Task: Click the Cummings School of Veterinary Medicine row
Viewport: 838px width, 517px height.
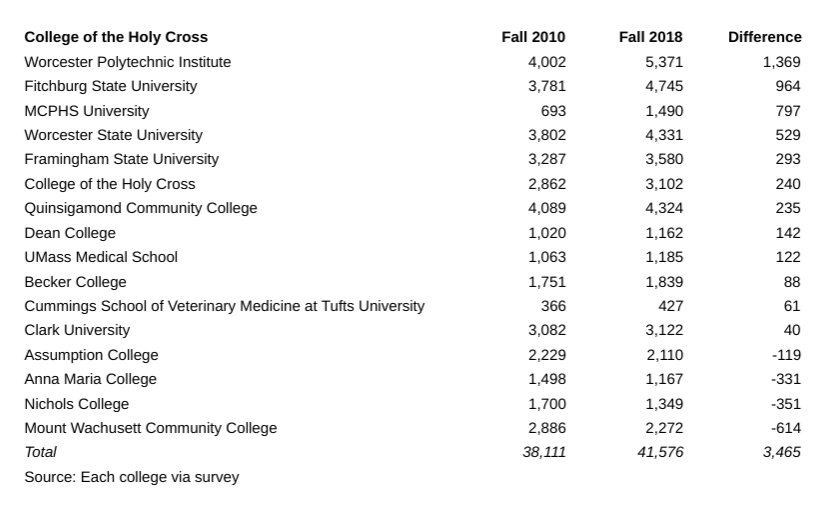Action: point(224,306)
